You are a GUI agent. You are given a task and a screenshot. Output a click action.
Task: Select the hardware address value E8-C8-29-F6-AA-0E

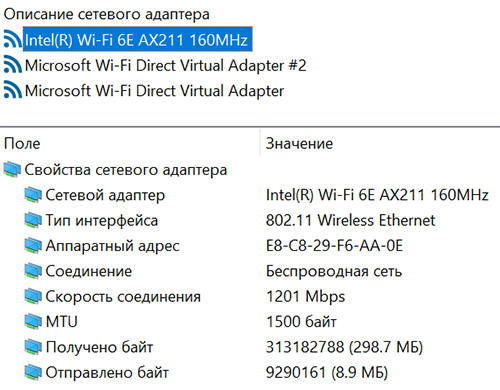coord(334,246)
